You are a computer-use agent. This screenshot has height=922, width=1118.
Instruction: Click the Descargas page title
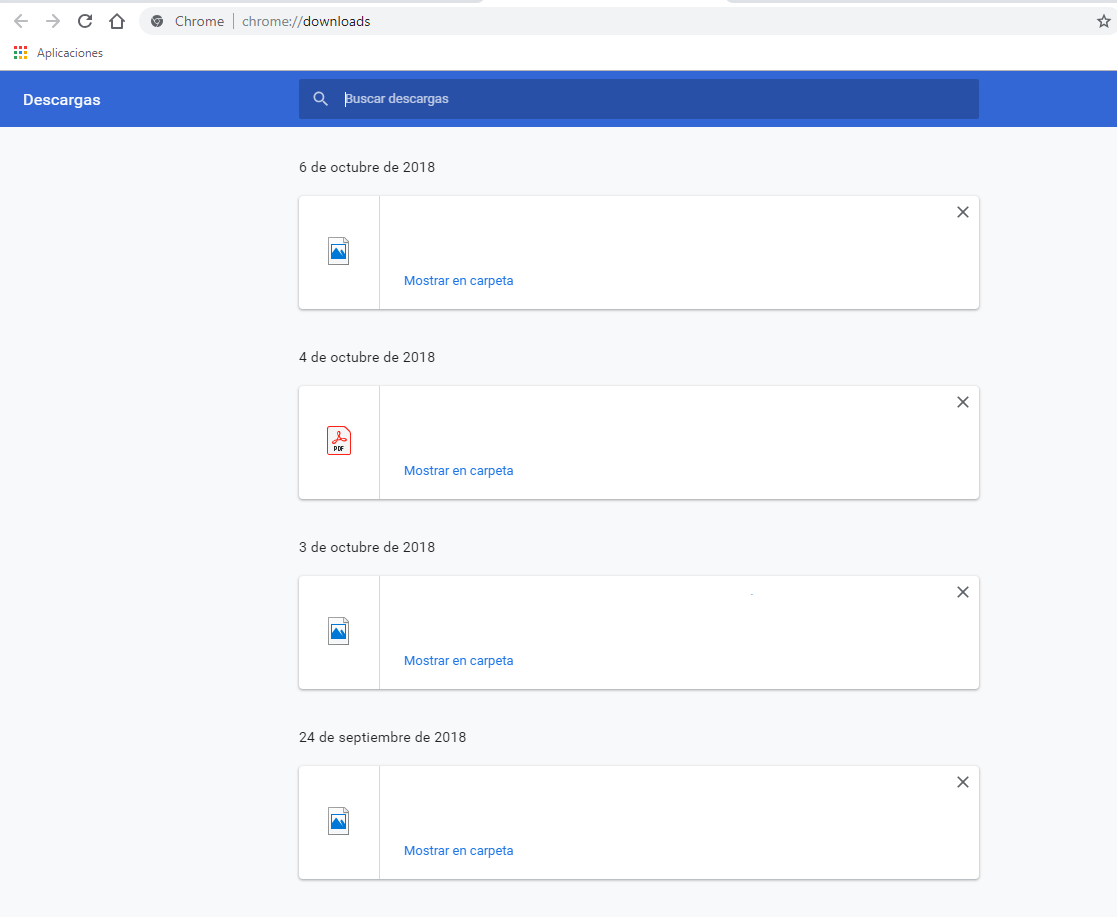[x=61, y=100]
